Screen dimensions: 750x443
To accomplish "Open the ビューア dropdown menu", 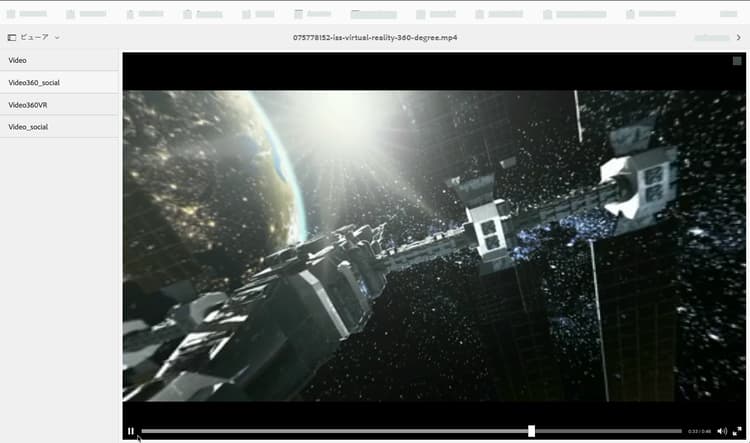I will (x=33, y=37).
